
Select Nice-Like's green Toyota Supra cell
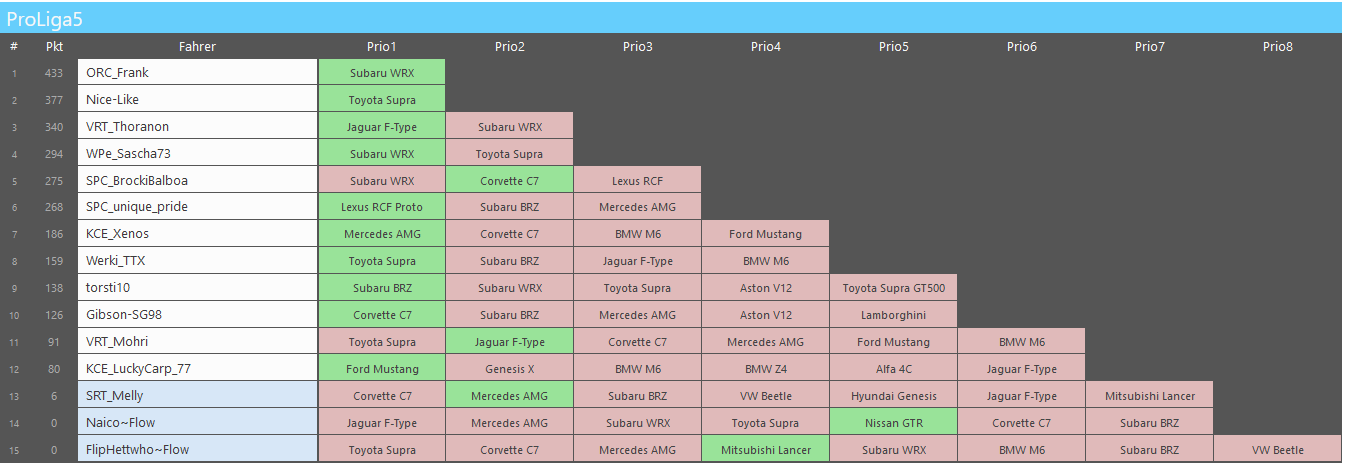[381, 100]
